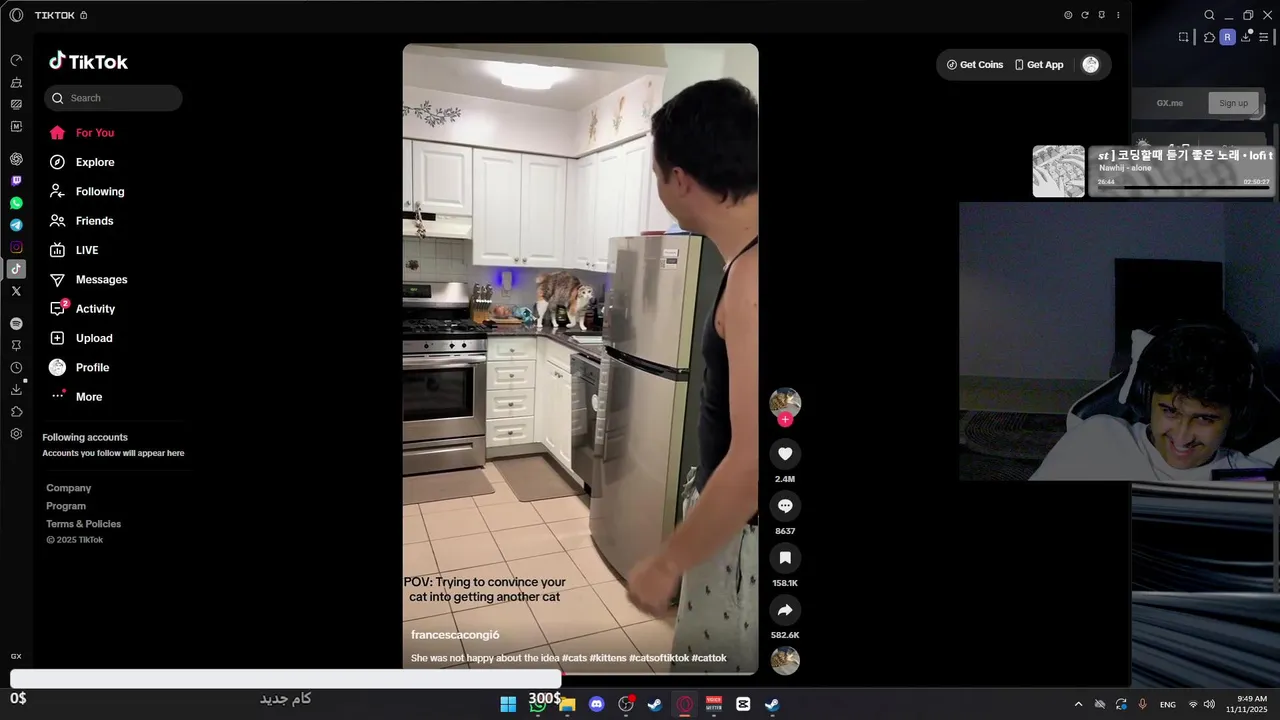Screen dimensions: 1280x720
Task: Open the Opera snapshot tool icon
Action: click(1183, 37)
